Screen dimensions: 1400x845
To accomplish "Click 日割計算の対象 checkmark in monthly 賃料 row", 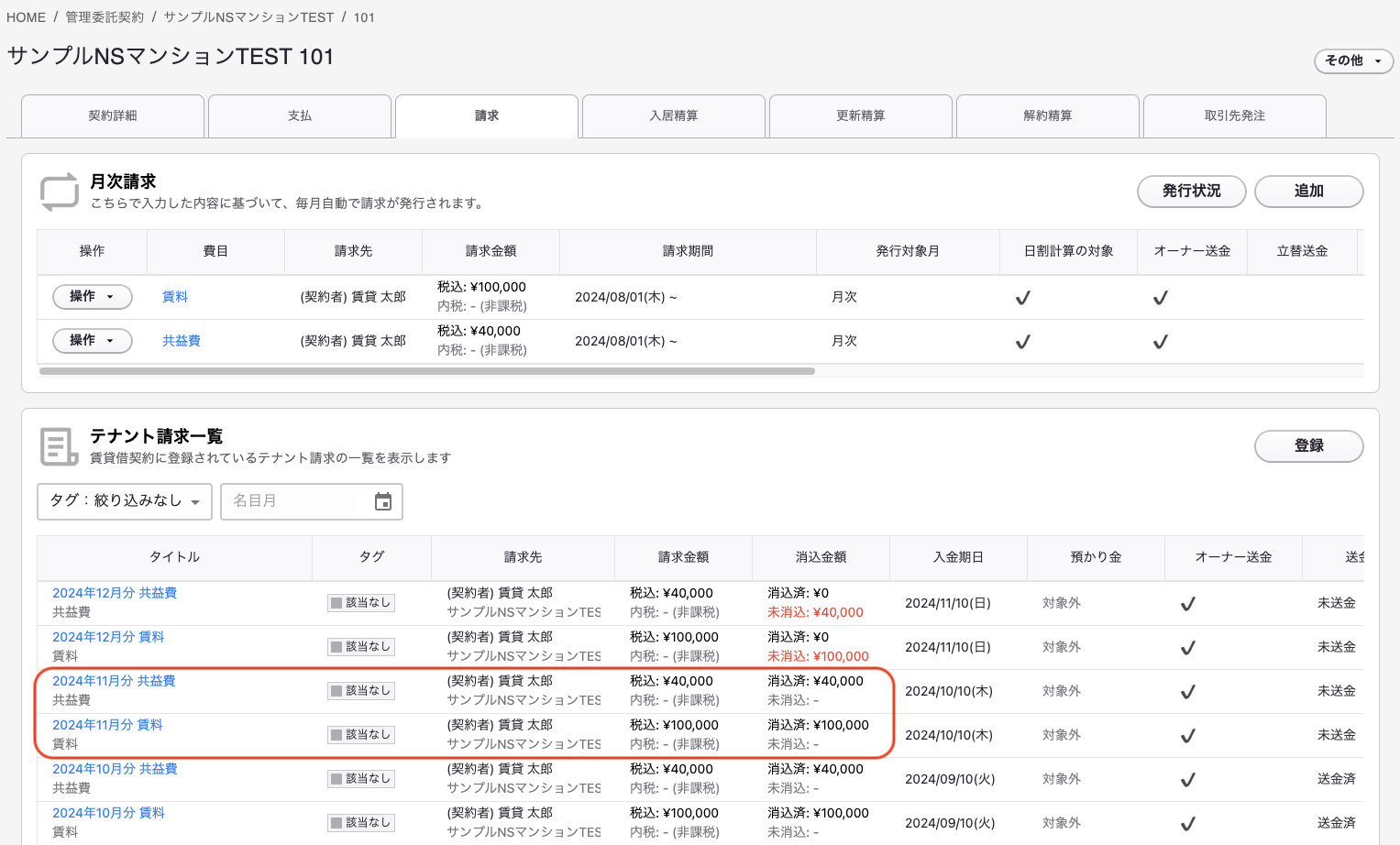I will click(1022, 298).
